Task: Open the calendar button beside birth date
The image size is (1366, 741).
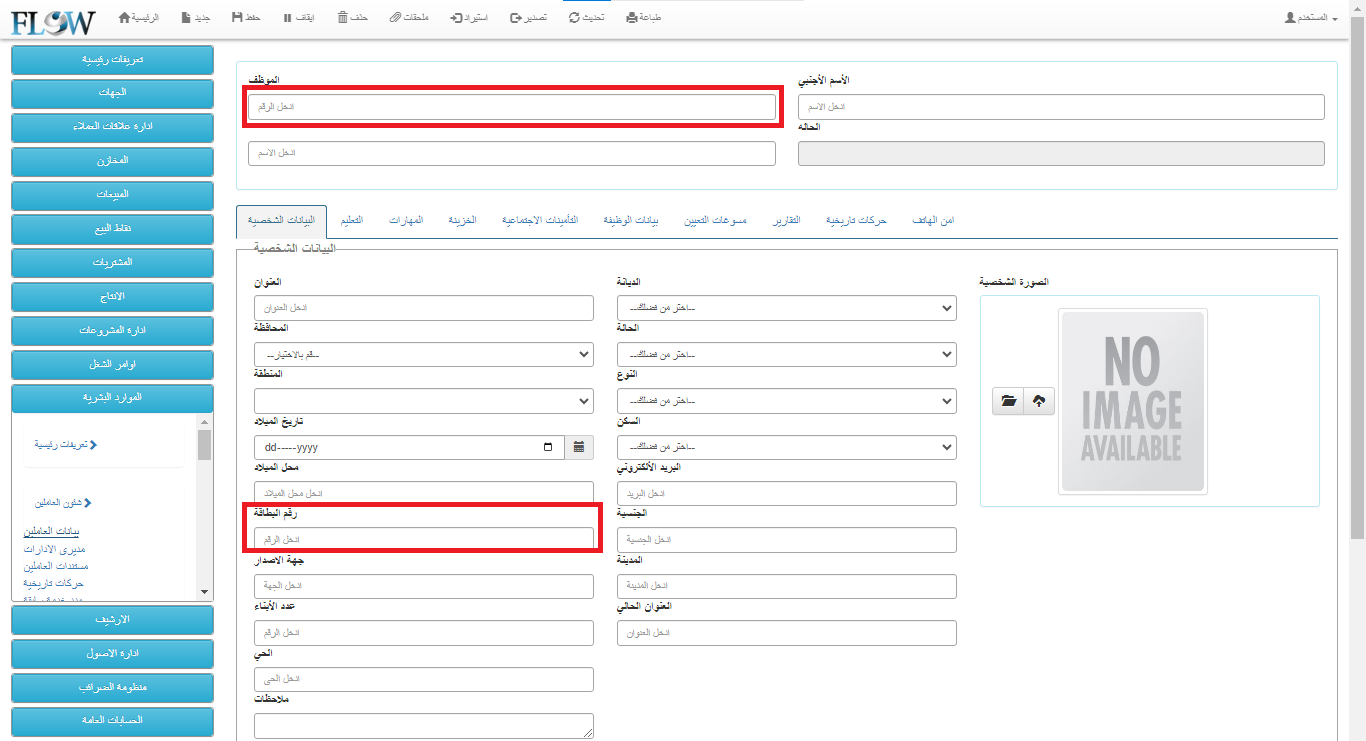Action: click(x=579, y=447)
